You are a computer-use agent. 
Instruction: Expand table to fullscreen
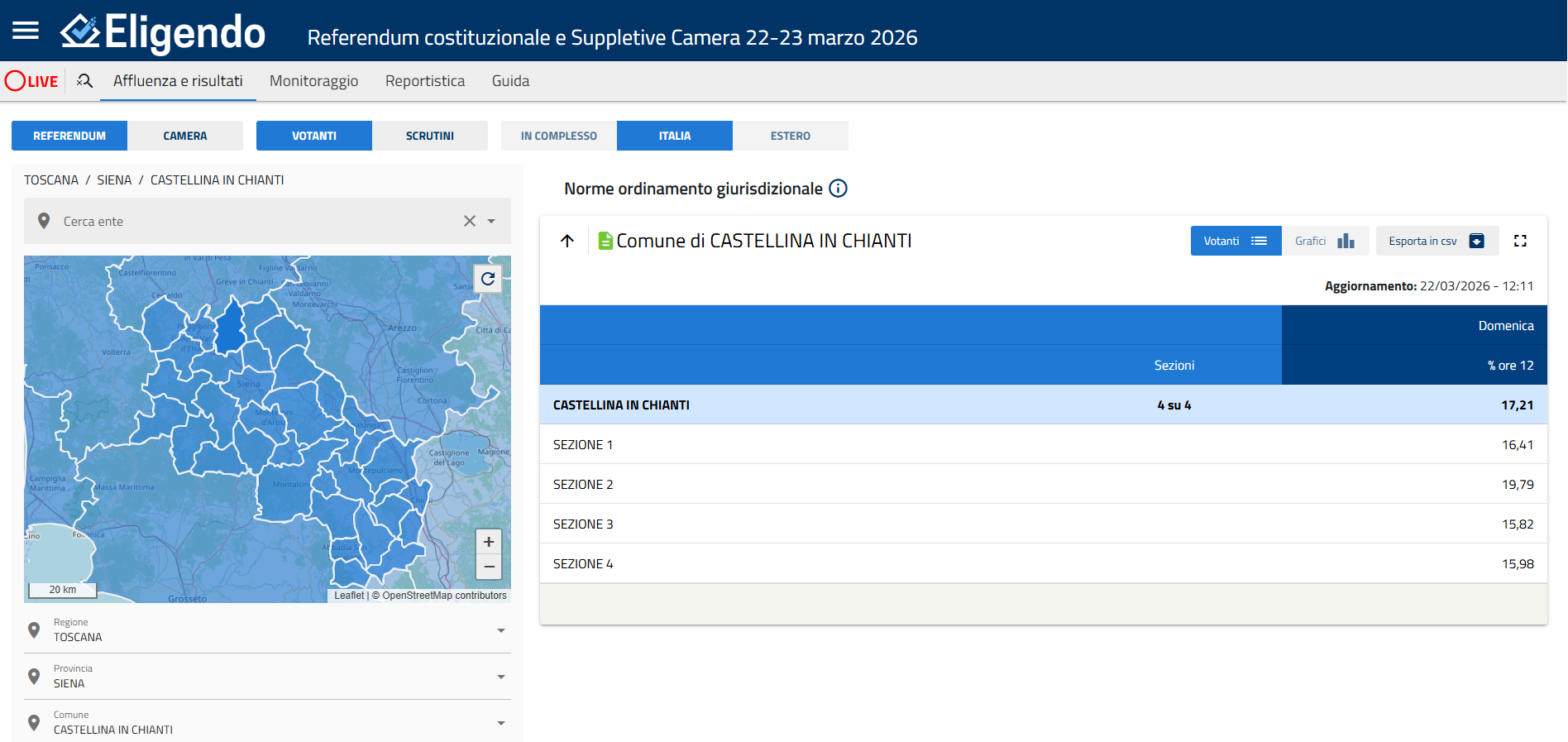click(1520, 241)
